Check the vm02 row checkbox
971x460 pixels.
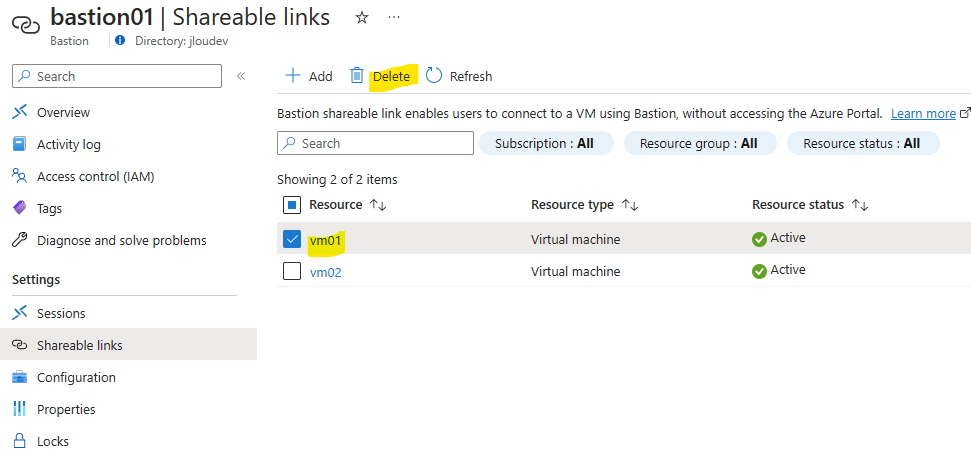click(292, 271)
